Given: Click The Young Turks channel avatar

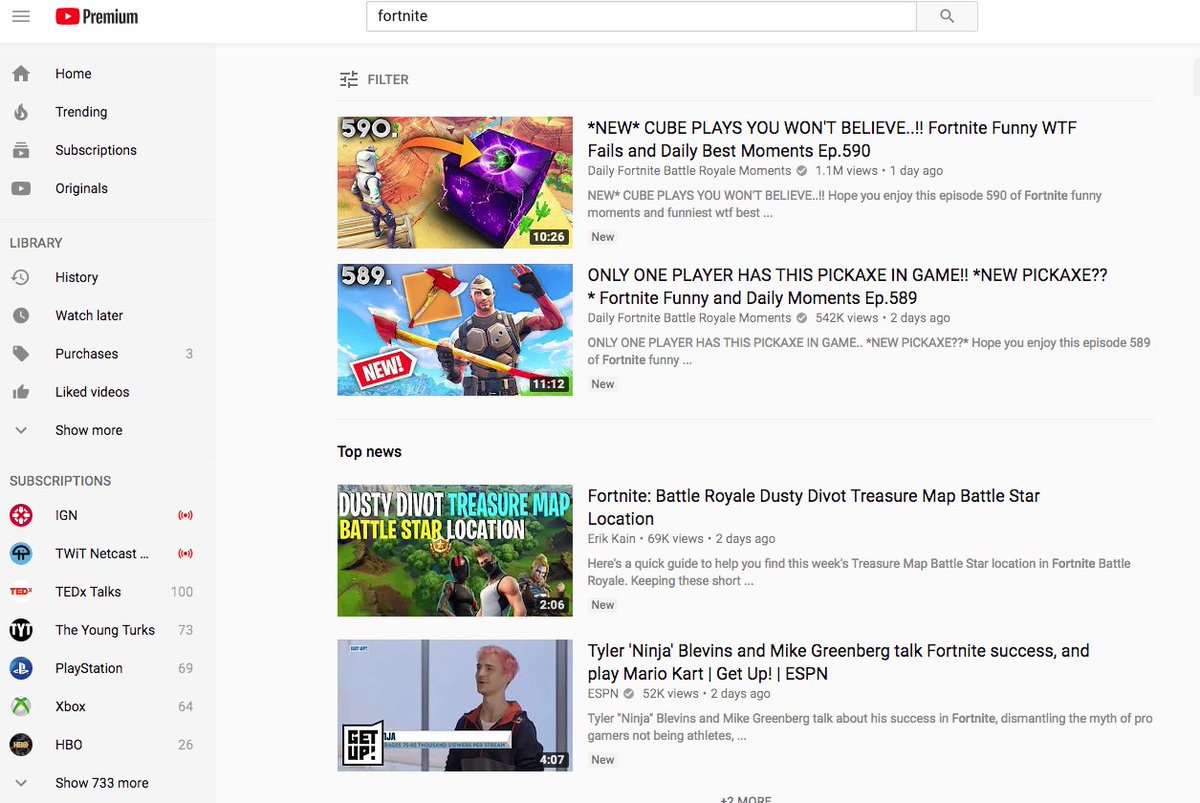Looking at the screenshot, I should pos(21,630).
